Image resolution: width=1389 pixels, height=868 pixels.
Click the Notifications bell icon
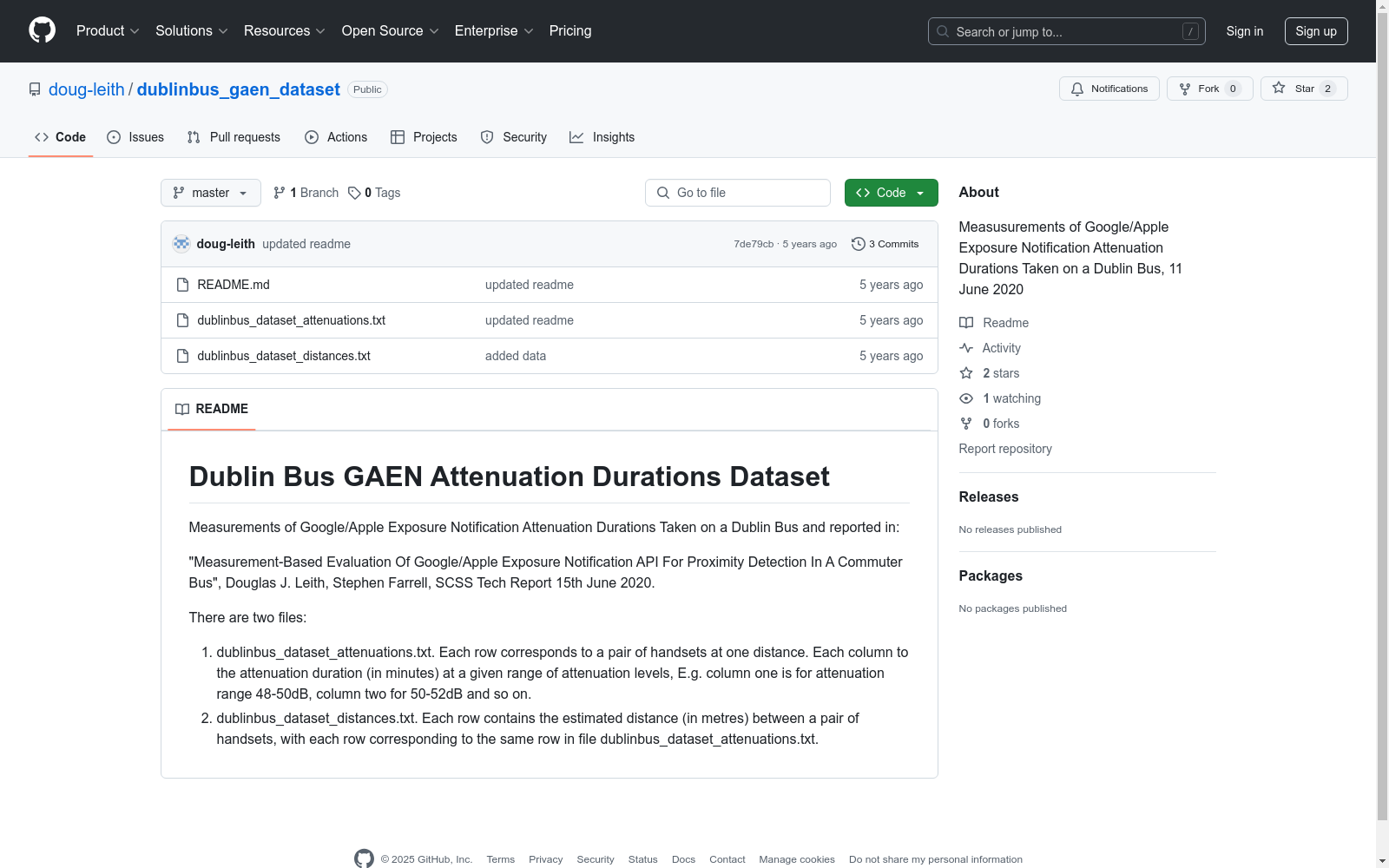coord(1077,89)
